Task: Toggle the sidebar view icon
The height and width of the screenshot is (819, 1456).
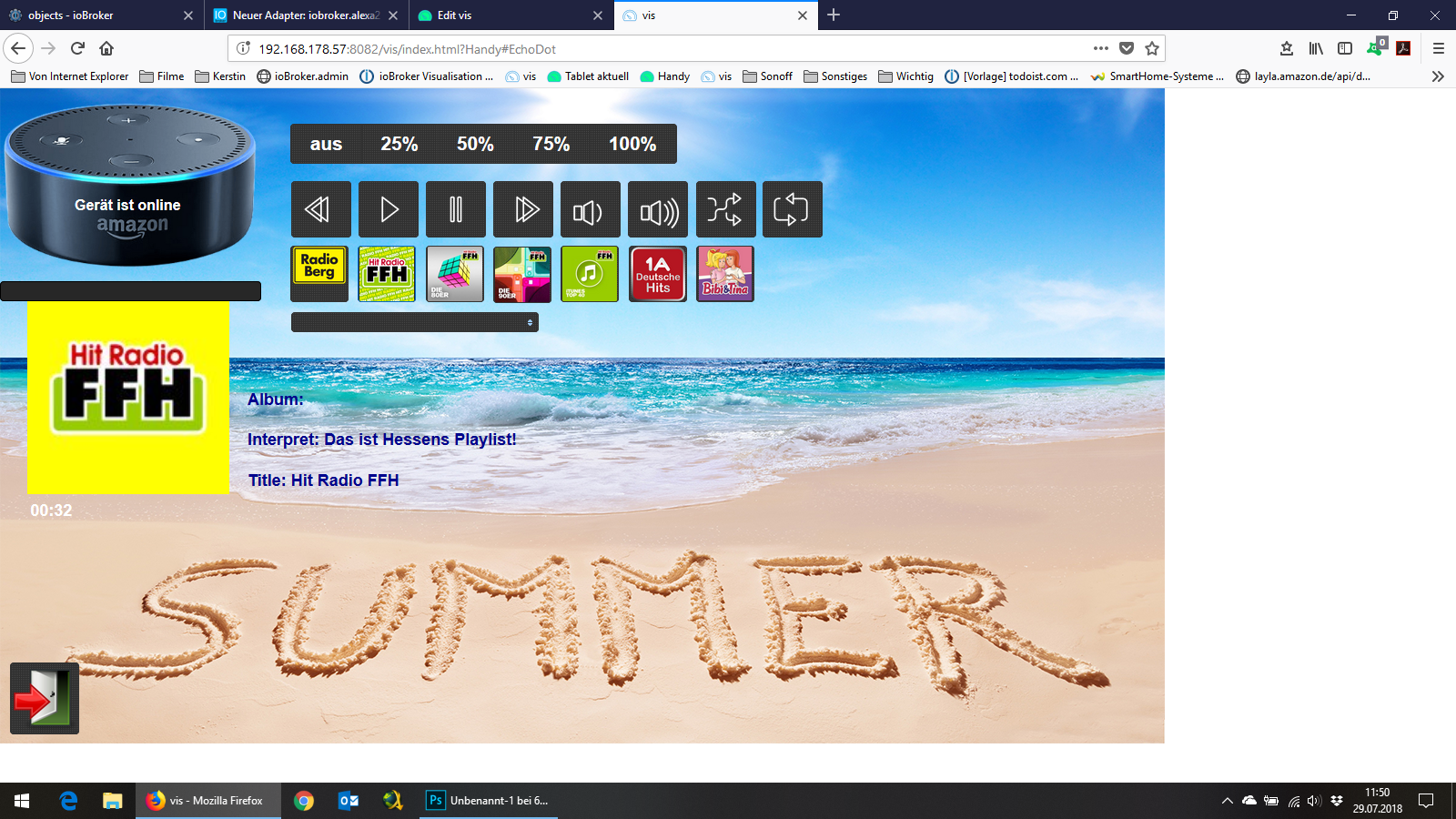Action: pos(1345,48)
